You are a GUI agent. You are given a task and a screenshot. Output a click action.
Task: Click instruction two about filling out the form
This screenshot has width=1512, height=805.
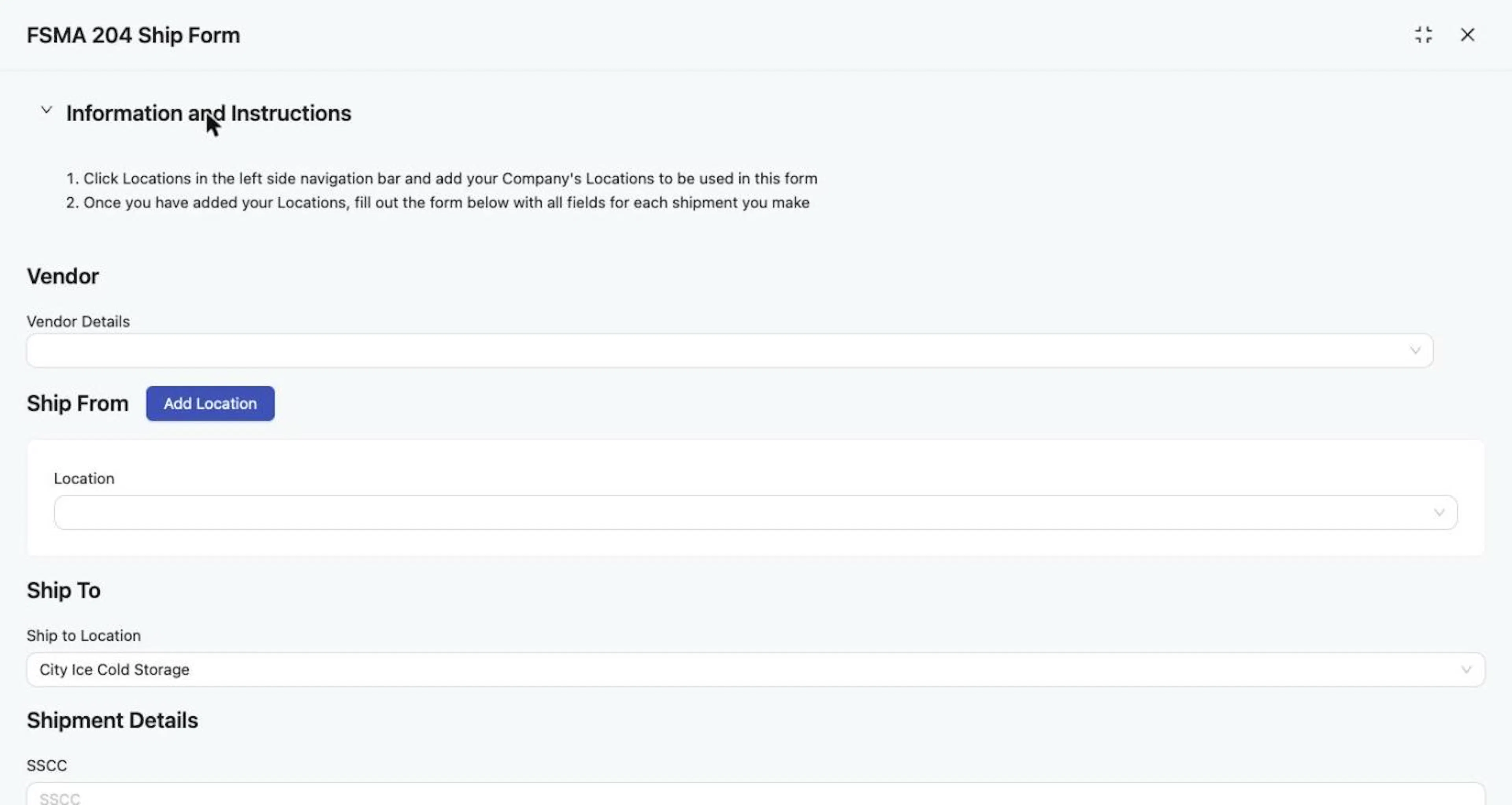point(438,202)
